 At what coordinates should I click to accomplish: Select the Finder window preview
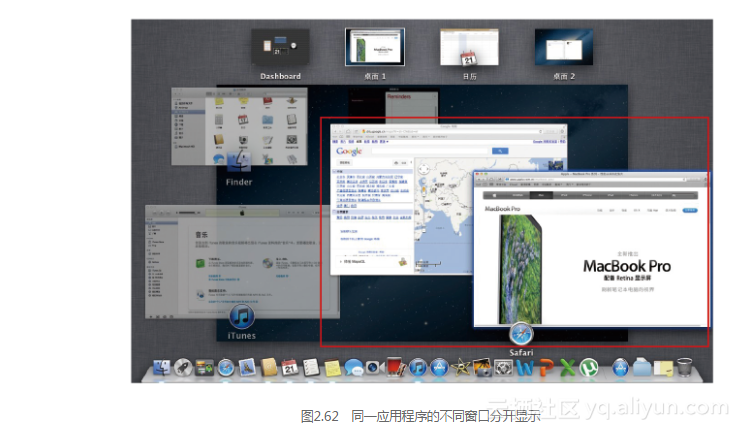point(239,126)
